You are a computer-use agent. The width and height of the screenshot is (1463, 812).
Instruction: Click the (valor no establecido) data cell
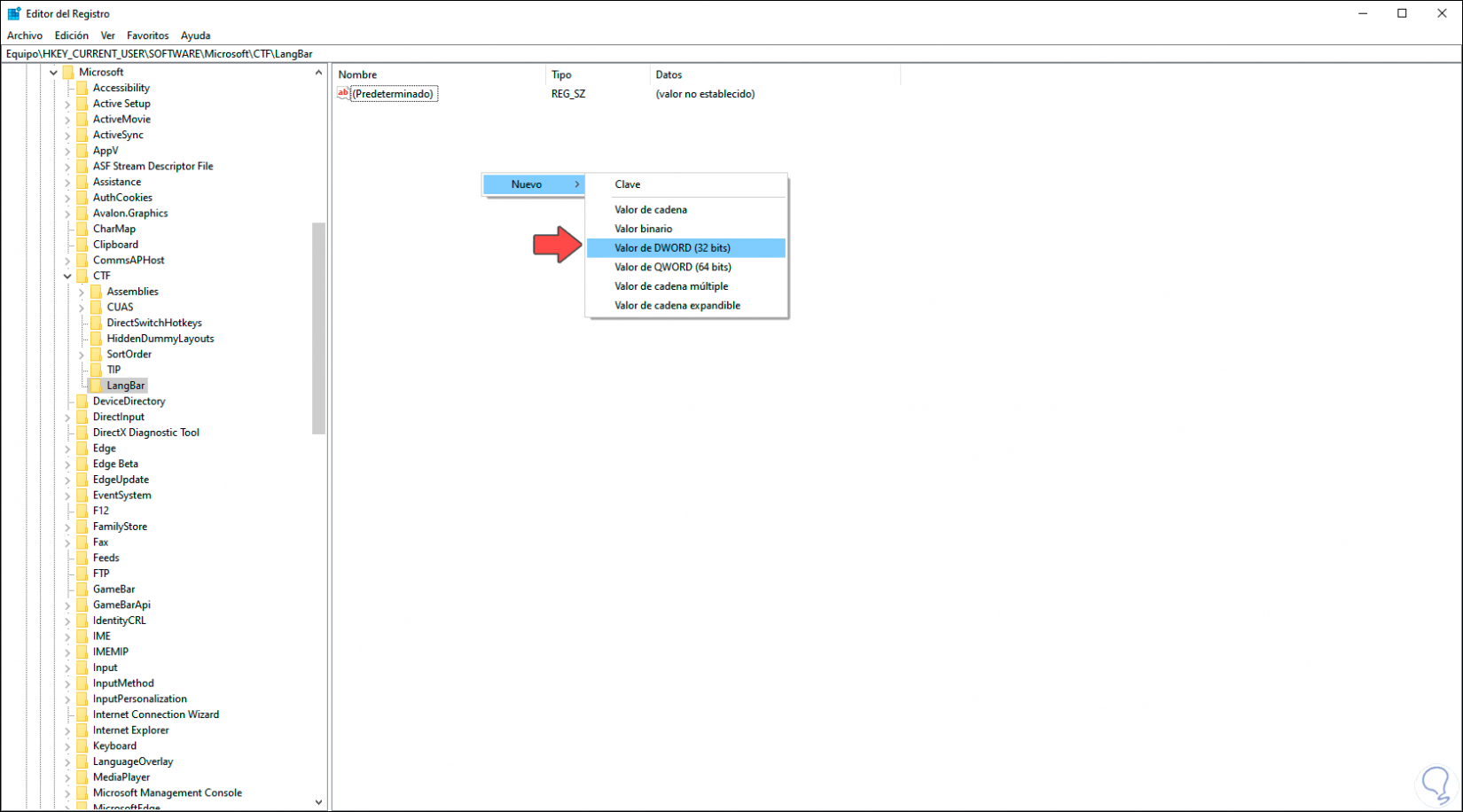(x=705, y=94)
